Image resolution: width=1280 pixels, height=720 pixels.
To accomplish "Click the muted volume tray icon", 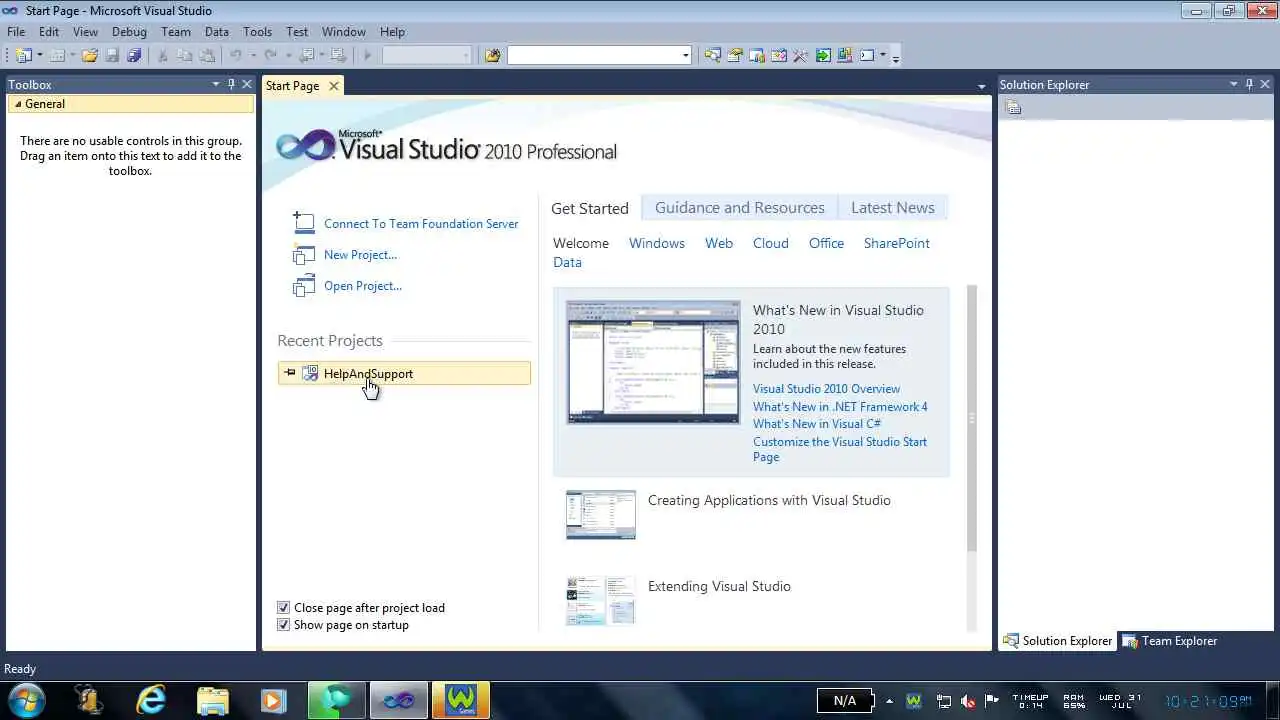I will (968, 701).
